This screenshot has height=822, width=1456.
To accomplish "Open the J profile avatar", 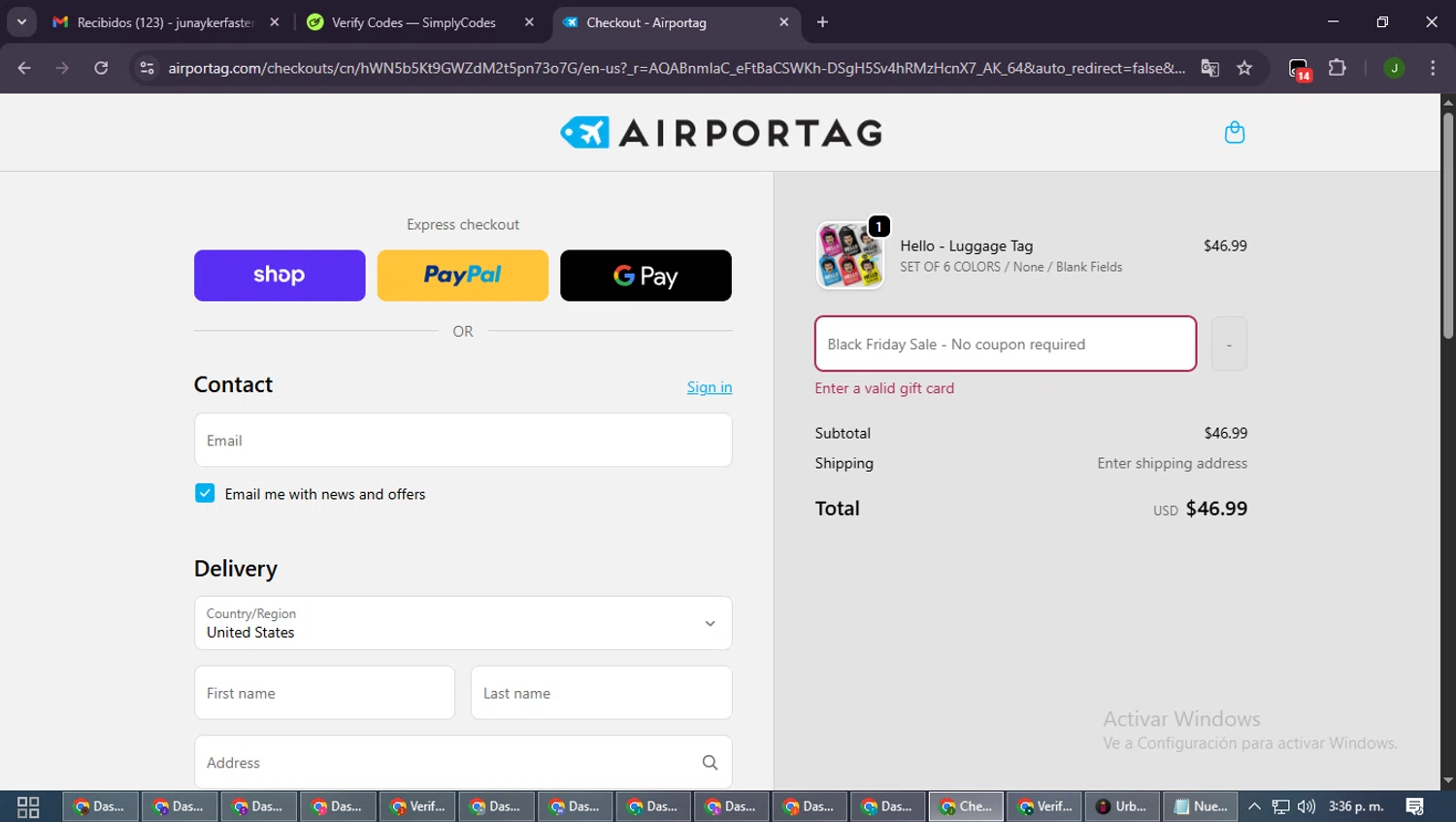I will click(1394, 68).
